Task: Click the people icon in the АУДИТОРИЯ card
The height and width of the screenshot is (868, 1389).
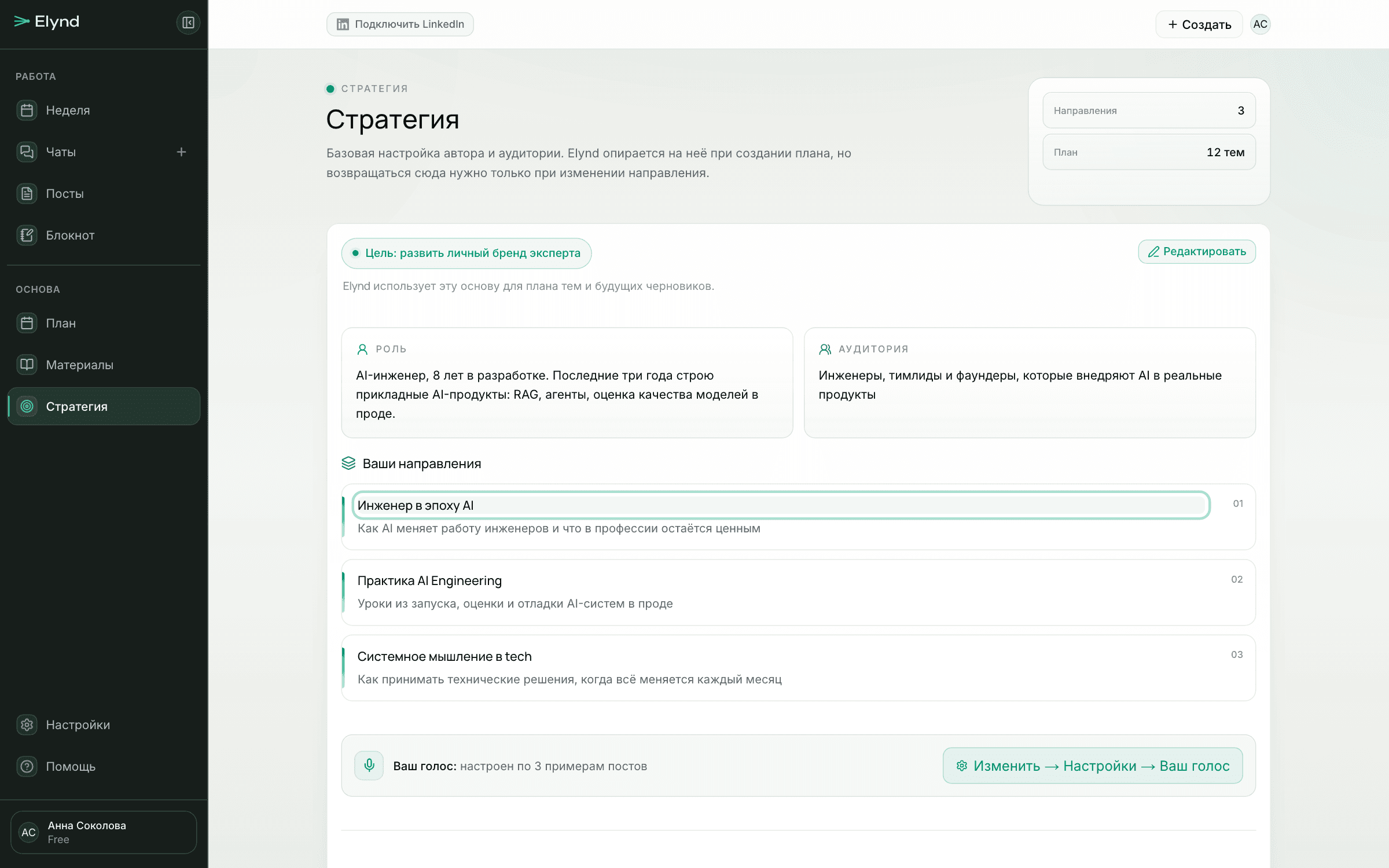Action: (825, 349)
